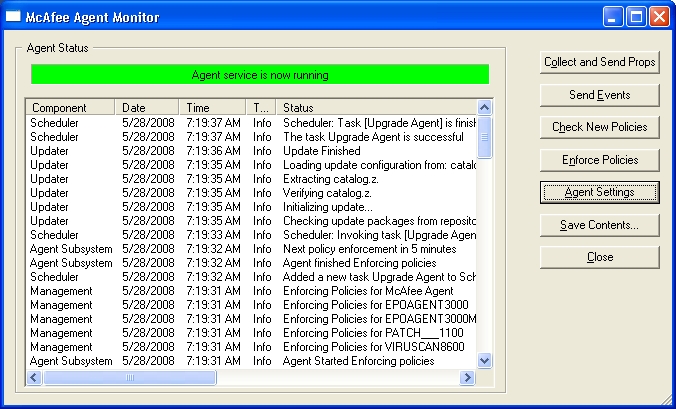Viewport: 676px width, 409px height.
Task: Select row 'Enforcing Policies for VIRUSCAN8600'
Action: point(251,347)
